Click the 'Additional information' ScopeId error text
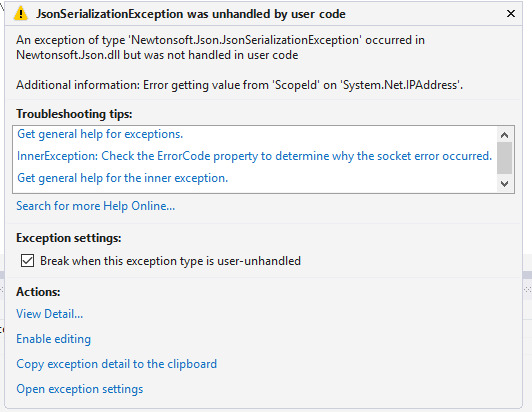The image size is (532, 412). (x=240, y=85)
